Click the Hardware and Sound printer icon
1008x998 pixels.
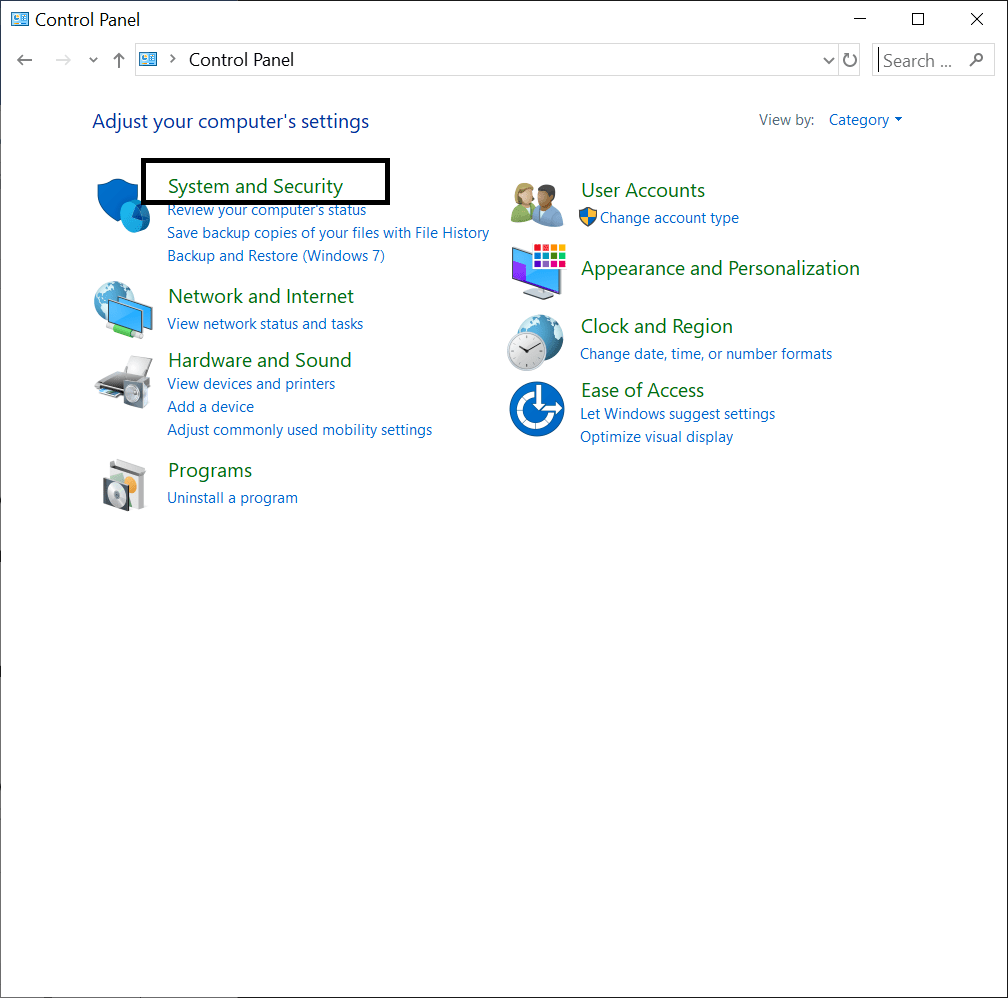coord(122,381)
